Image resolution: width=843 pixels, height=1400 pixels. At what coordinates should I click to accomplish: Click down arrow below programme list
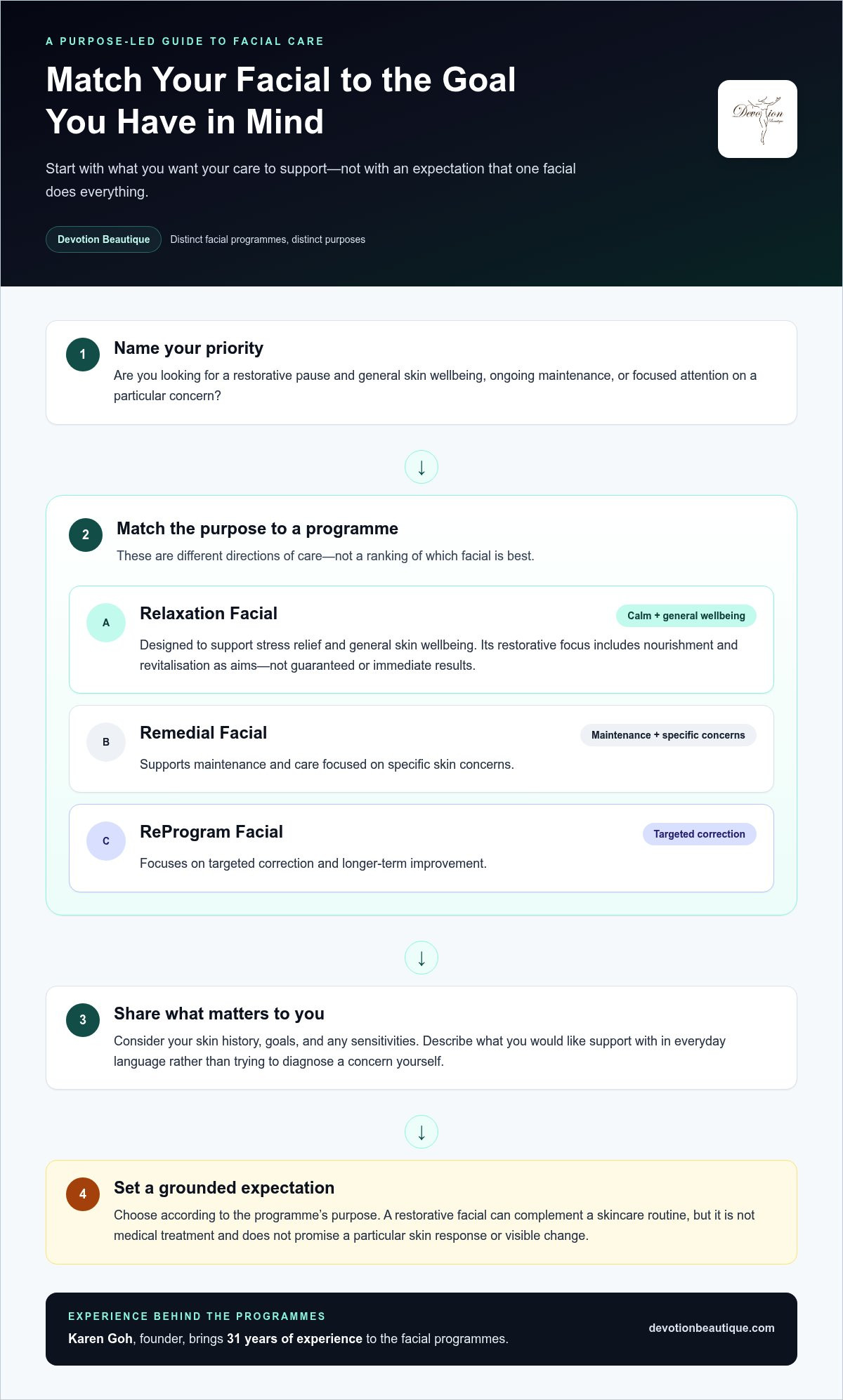click(x=421, y=958)
